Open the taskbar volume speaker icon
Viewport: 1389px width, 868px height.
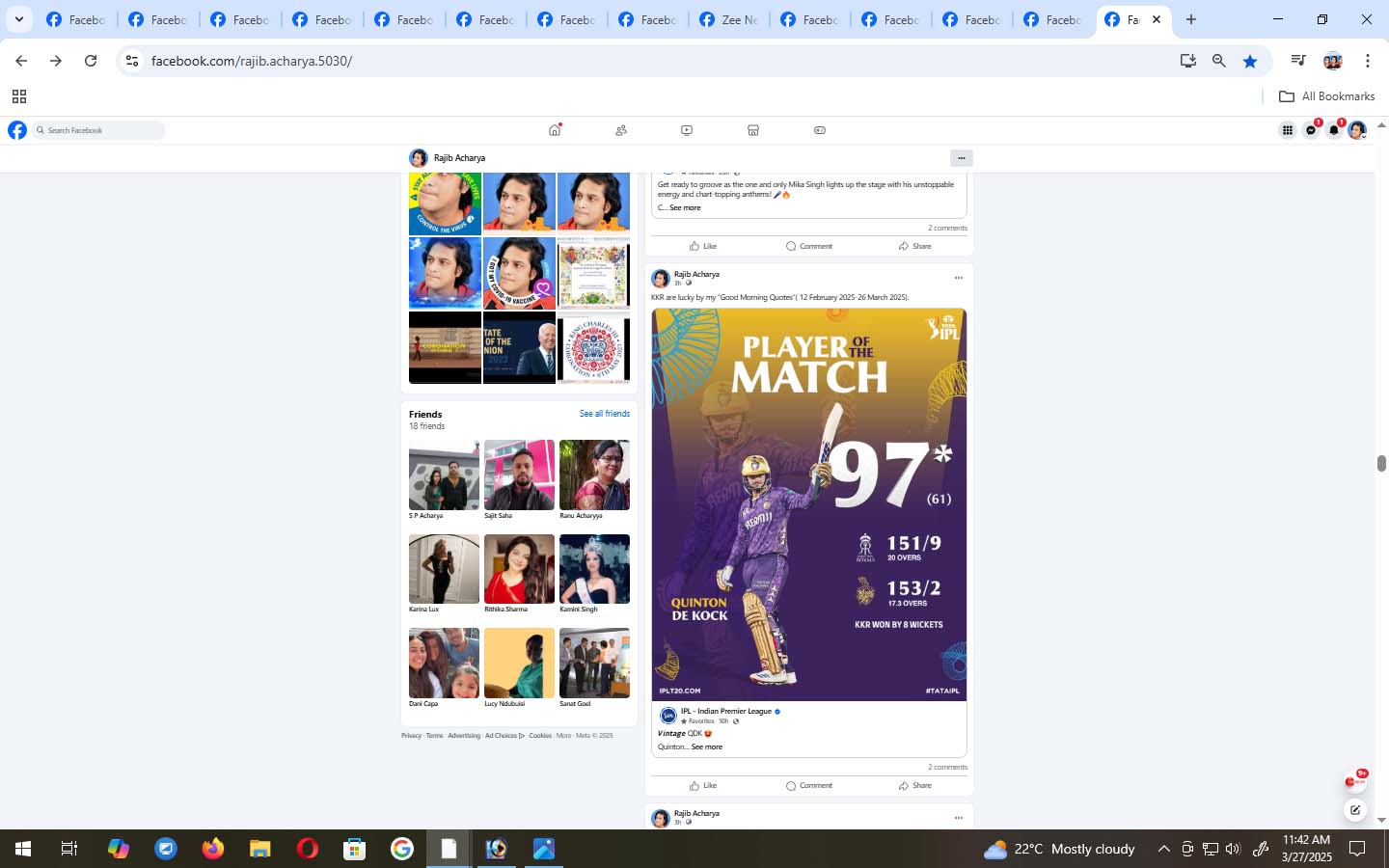coord(1233,849)
